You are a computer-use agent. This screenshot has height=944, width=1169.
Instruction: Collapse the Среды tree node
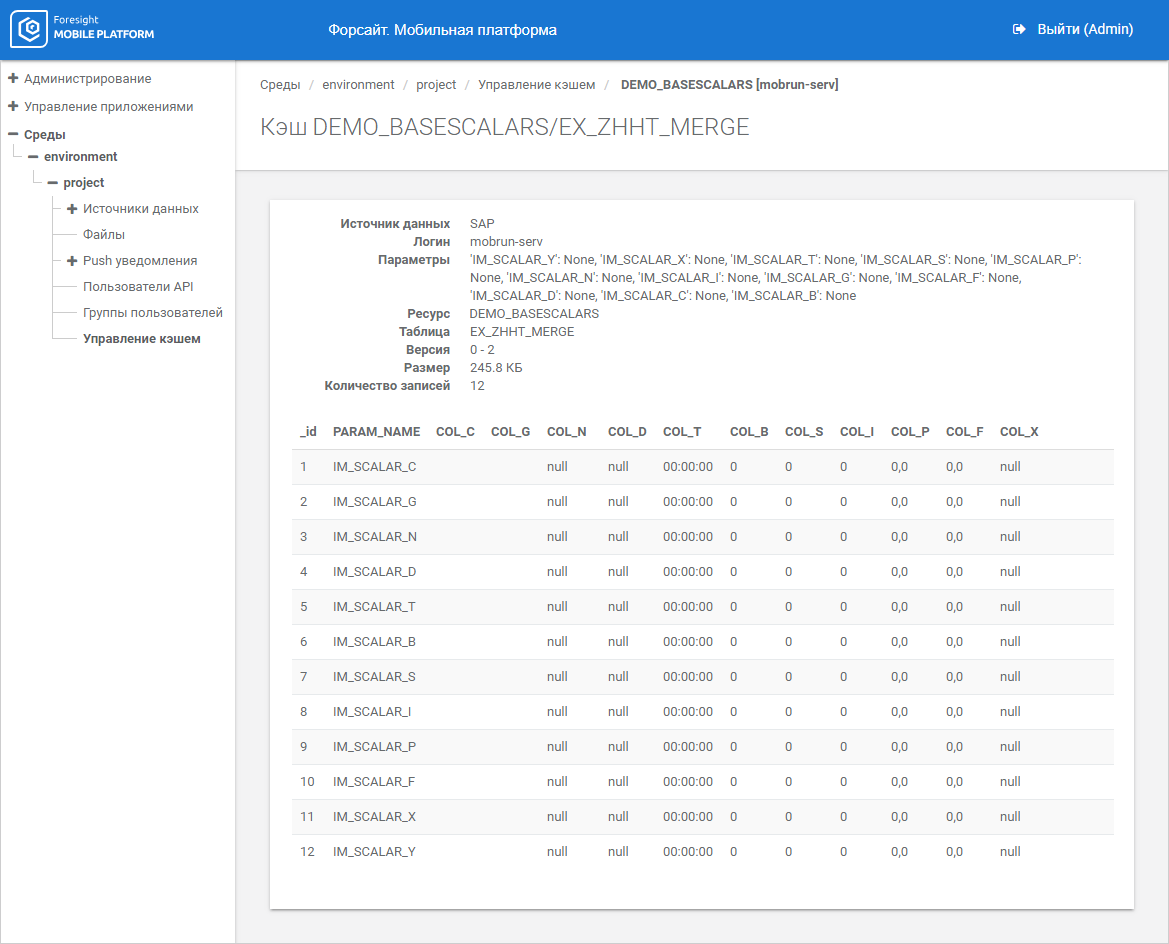coord(13,134)
